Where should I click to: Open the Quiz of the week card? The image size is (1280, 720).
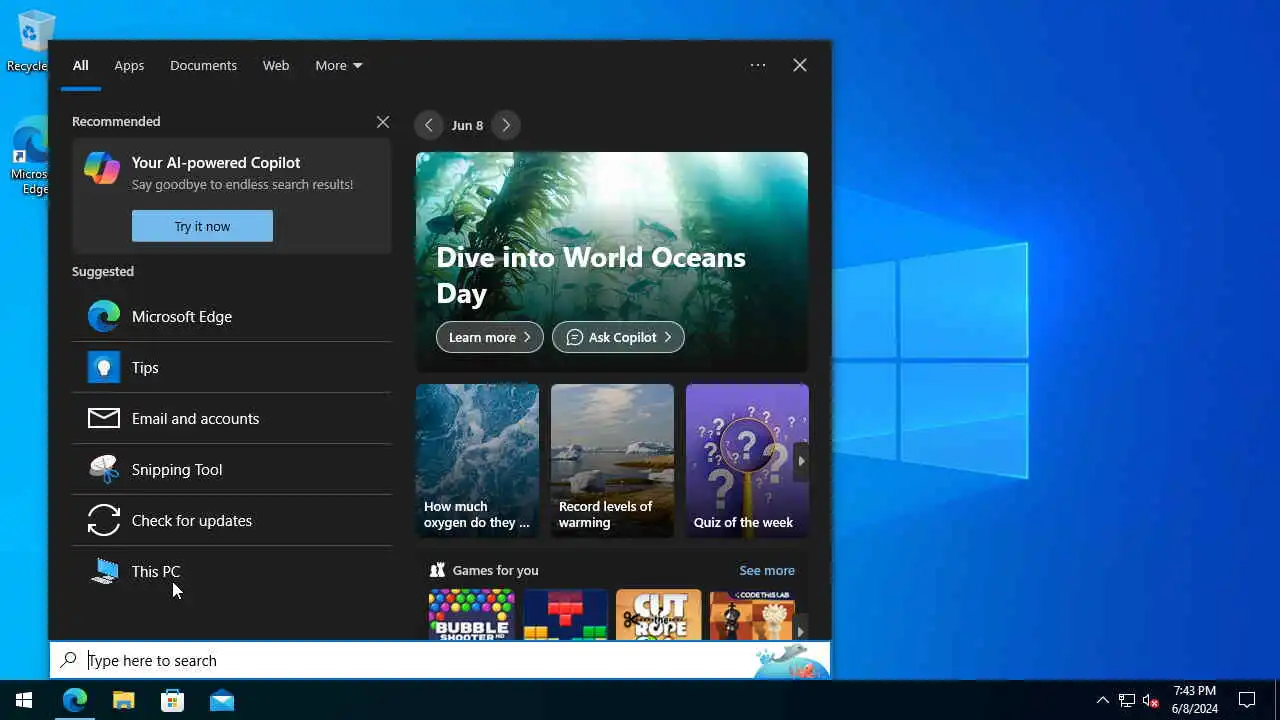pyautogui.click(x=747, y=461)
